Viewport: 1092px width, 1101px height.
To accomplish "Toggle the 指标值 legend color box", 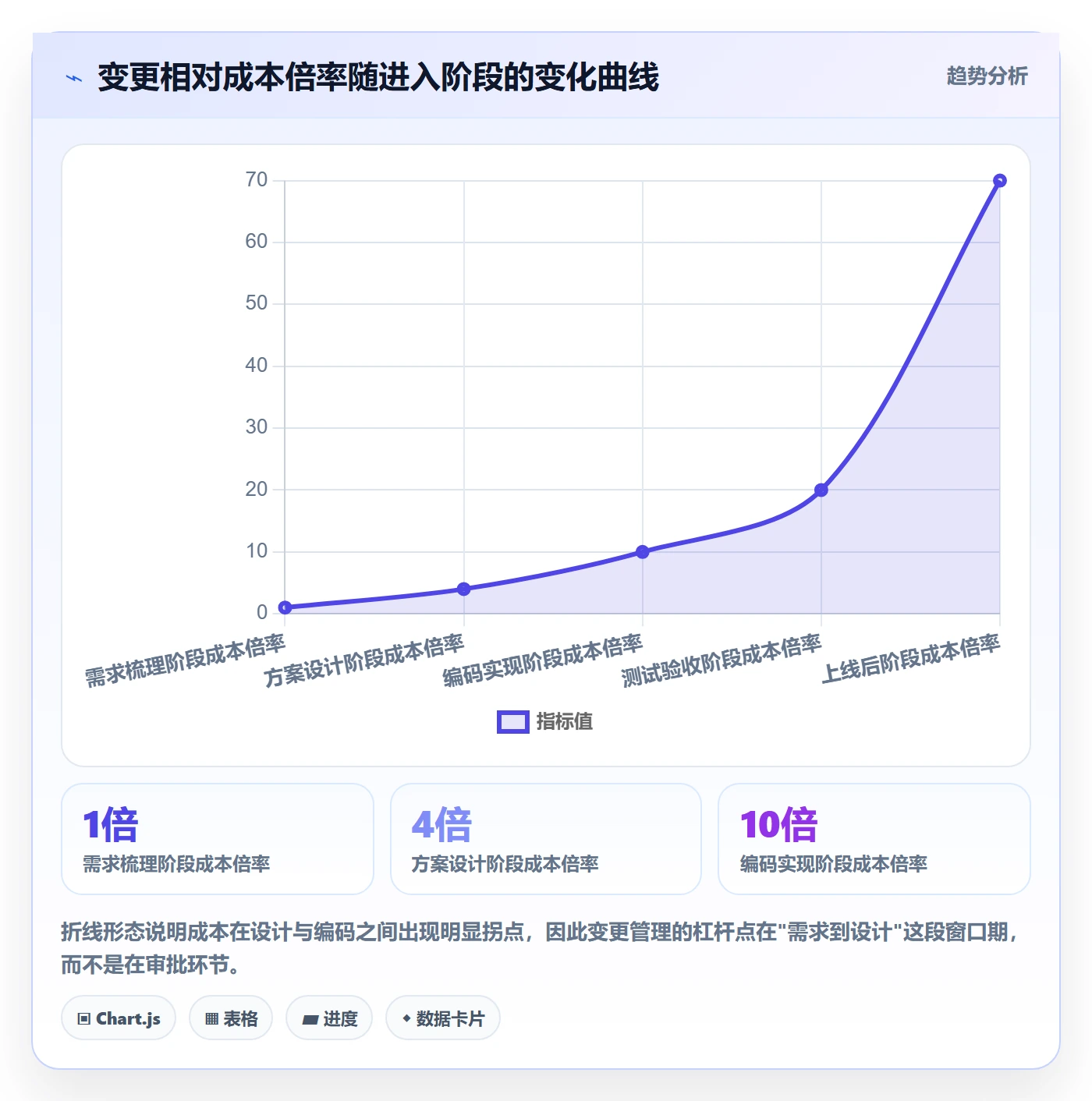I will (513, 722).
